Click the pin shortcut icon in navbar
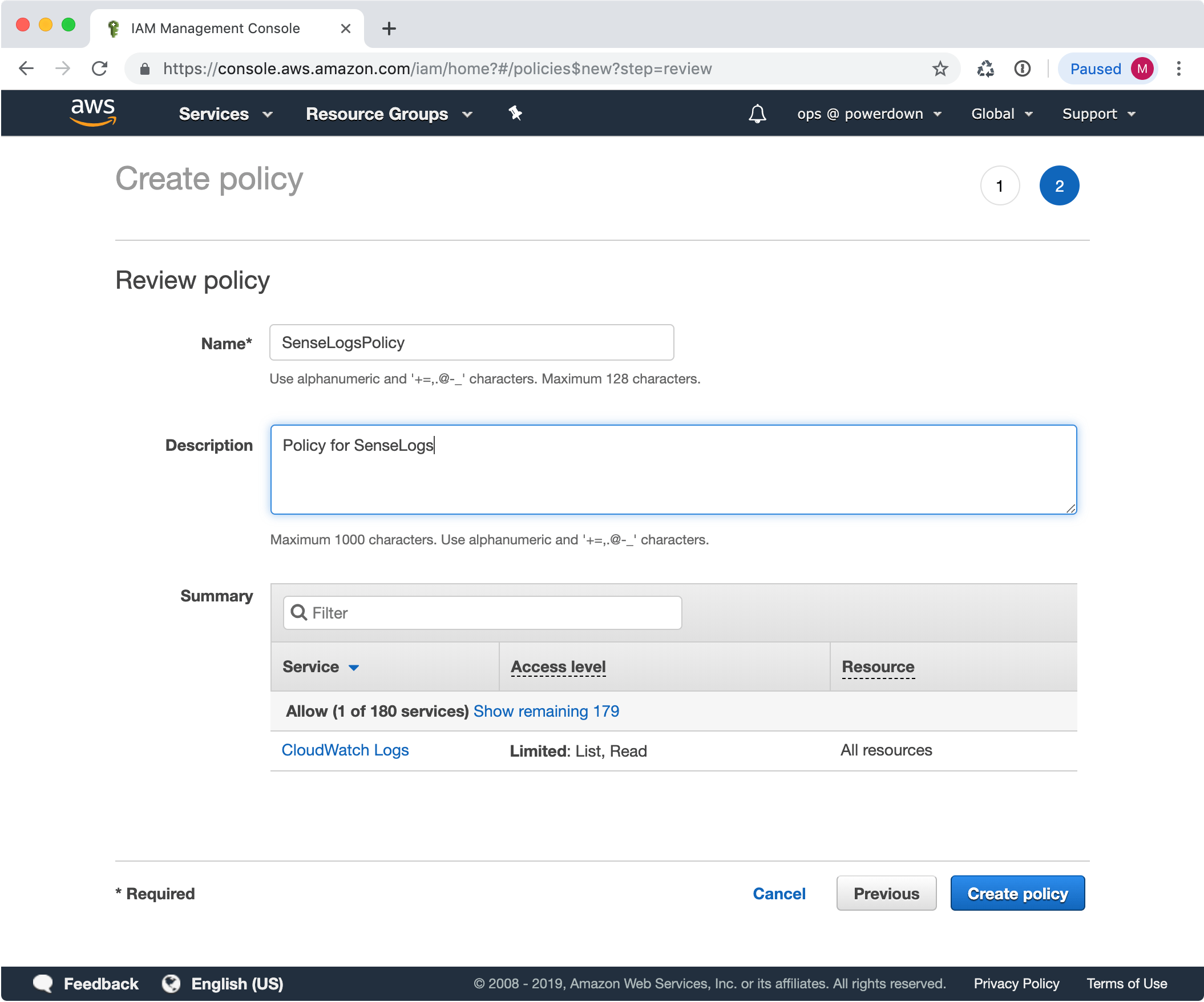The width and height of the screenshot is (1204, 1002). pyautogui.click(x=515, y=113)
